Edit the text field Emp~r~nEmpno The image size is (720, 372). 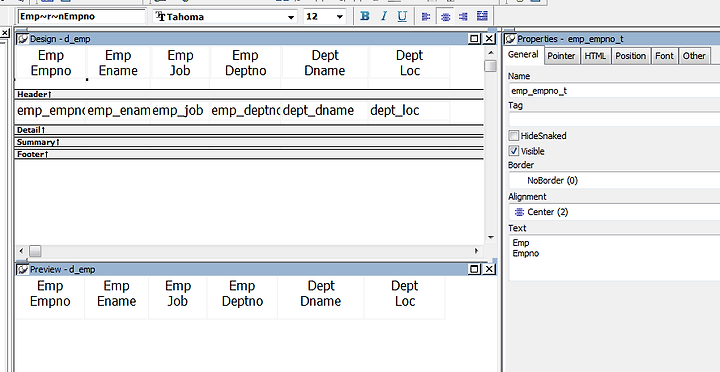pos(82,17)
